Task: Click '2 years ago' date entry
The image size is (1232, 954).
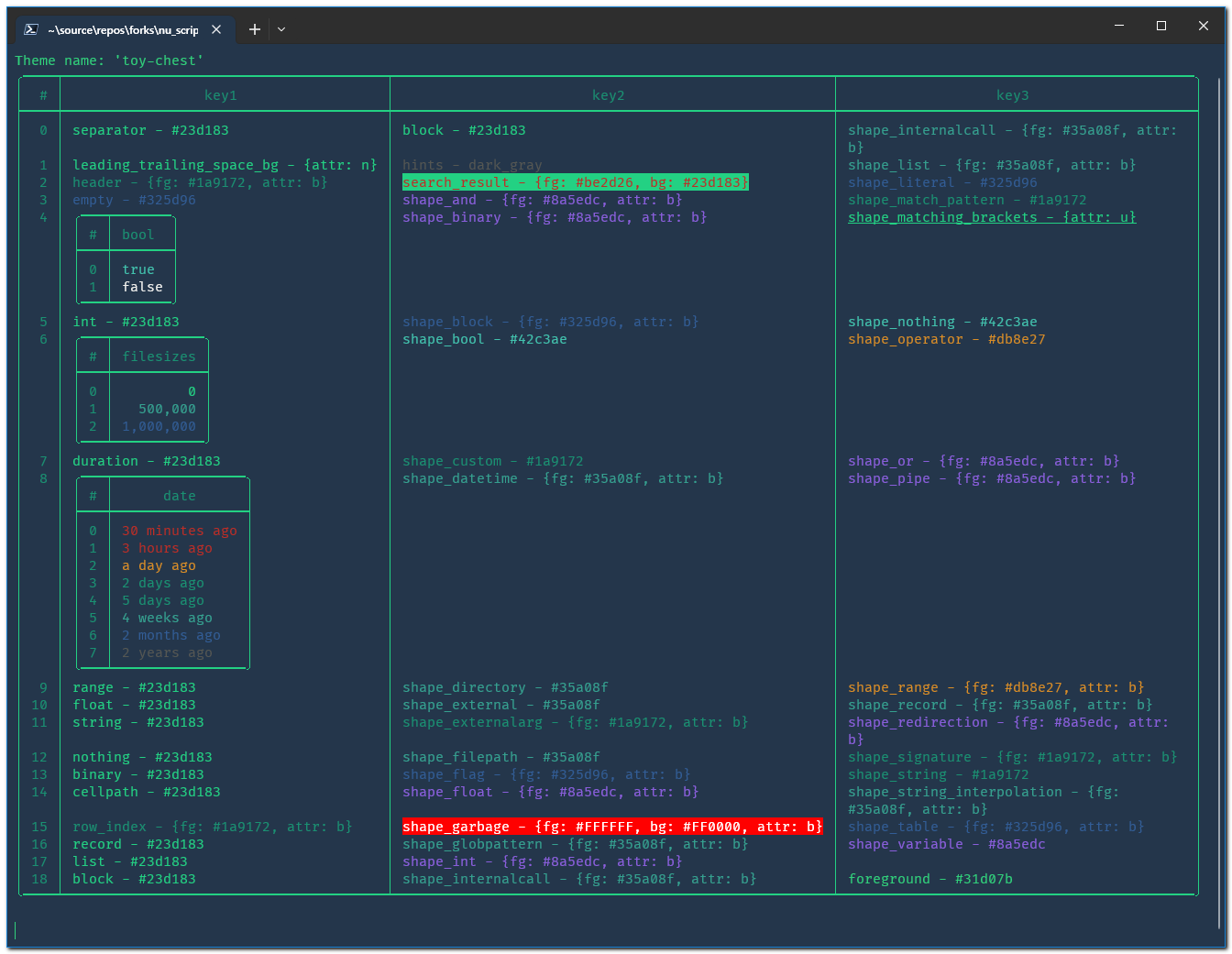Action: (168, 652)
